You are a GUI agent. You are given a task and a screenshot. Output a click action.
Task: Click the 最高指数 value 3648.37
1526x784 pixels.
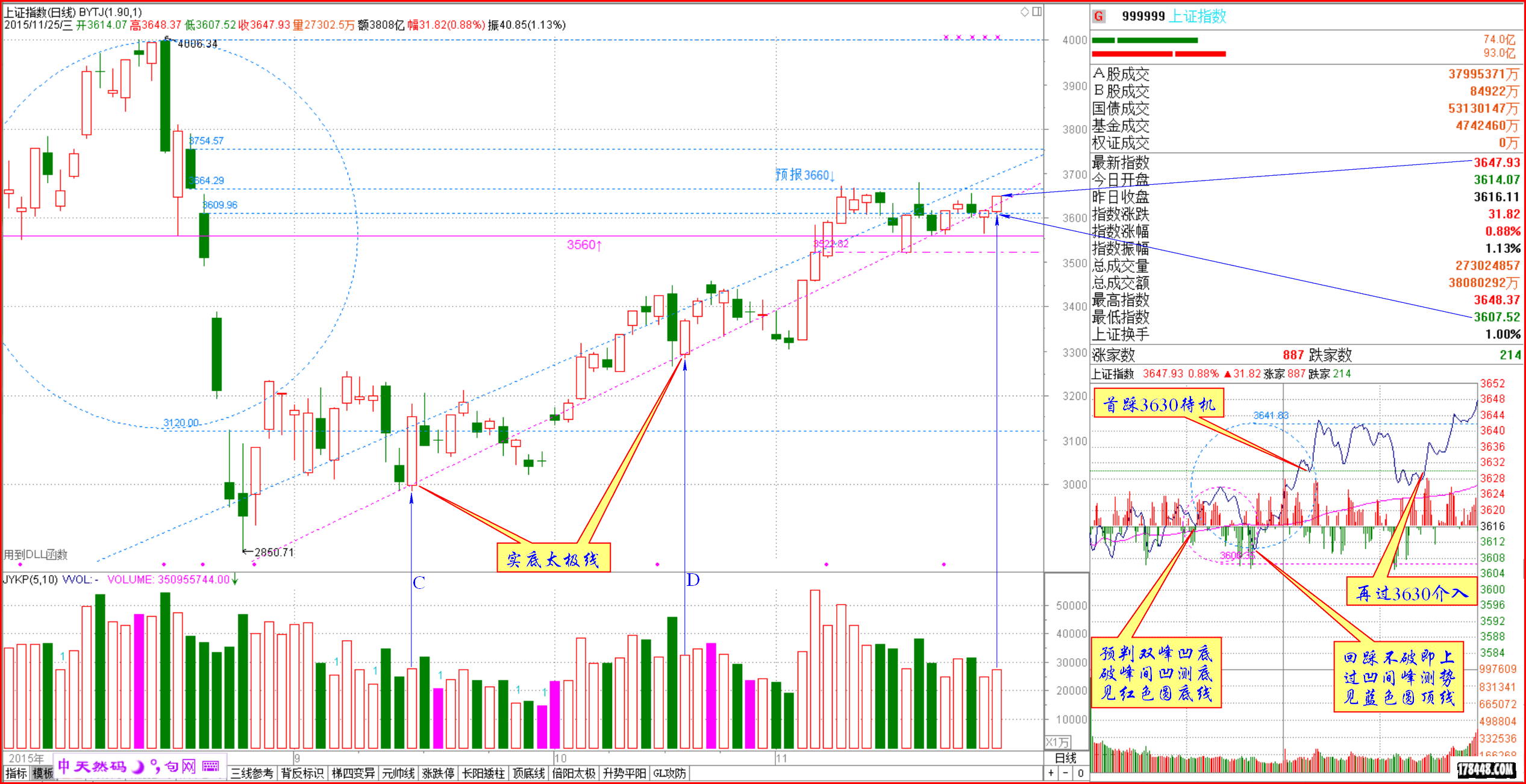pos(1497,300)
